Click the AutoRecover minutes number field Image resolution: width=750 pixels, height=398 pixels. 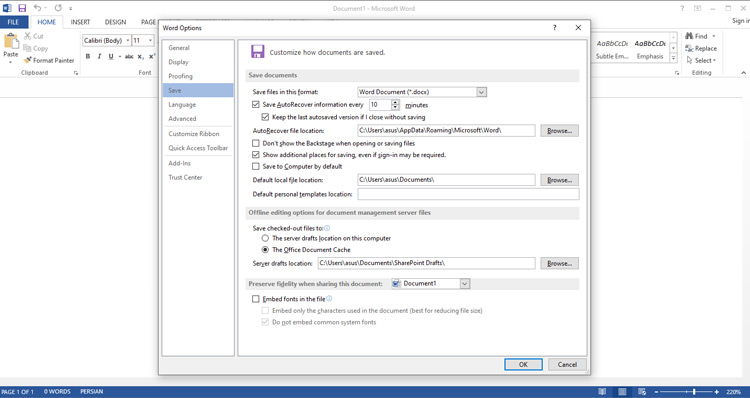click(380, 105)
